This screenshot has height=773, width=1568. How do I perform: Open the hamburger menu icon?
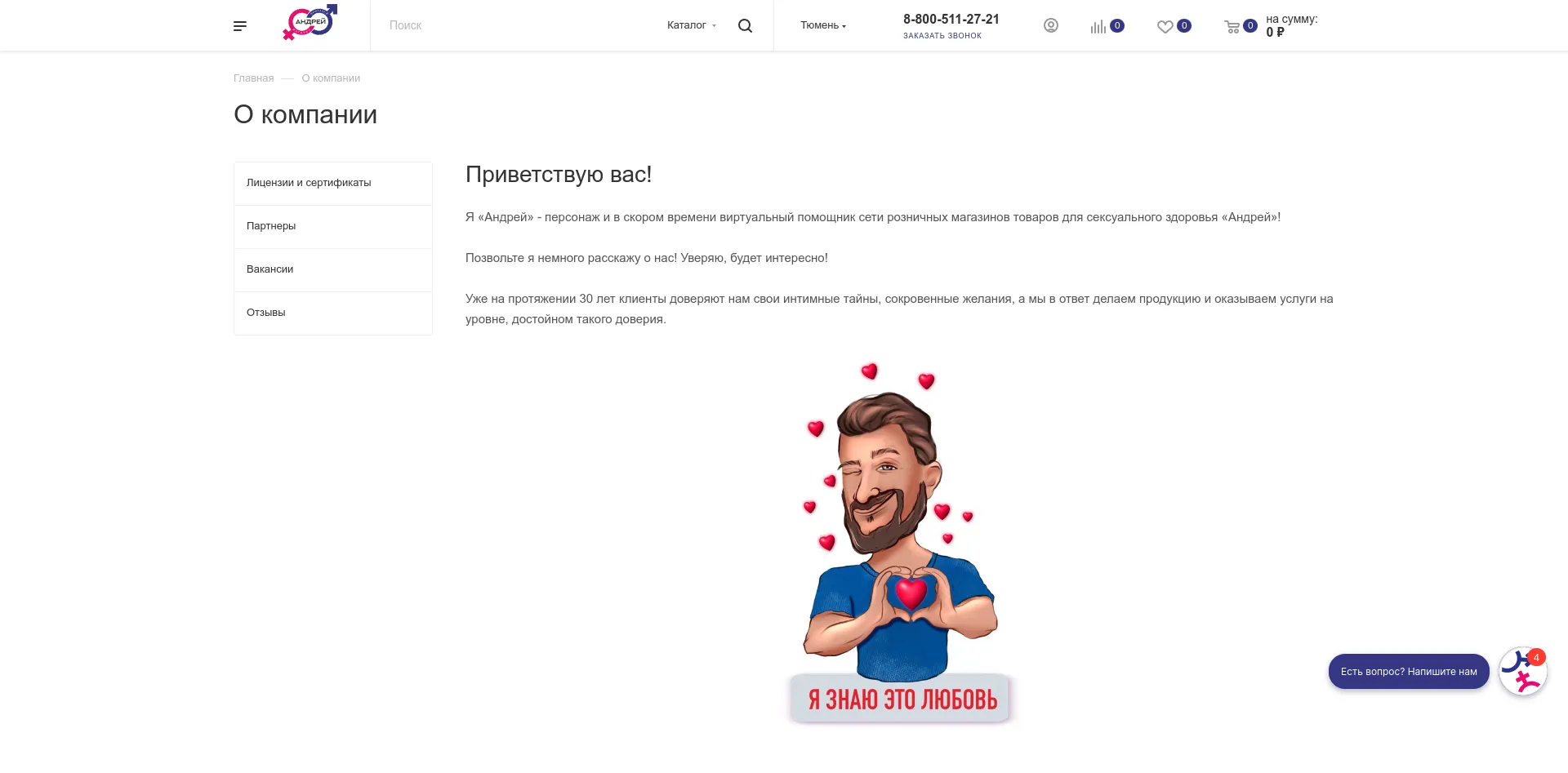tap(239, 26)
